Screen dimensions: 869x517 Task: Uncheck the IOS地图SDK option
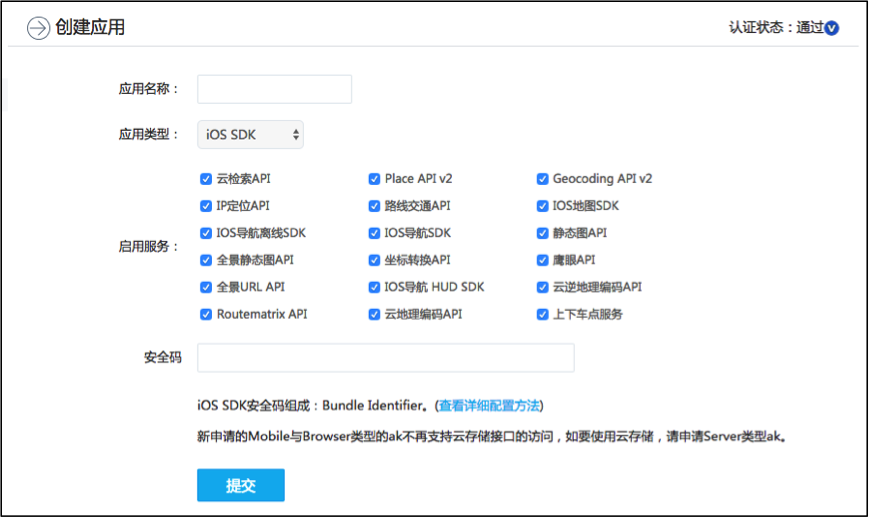coord(543,206)
